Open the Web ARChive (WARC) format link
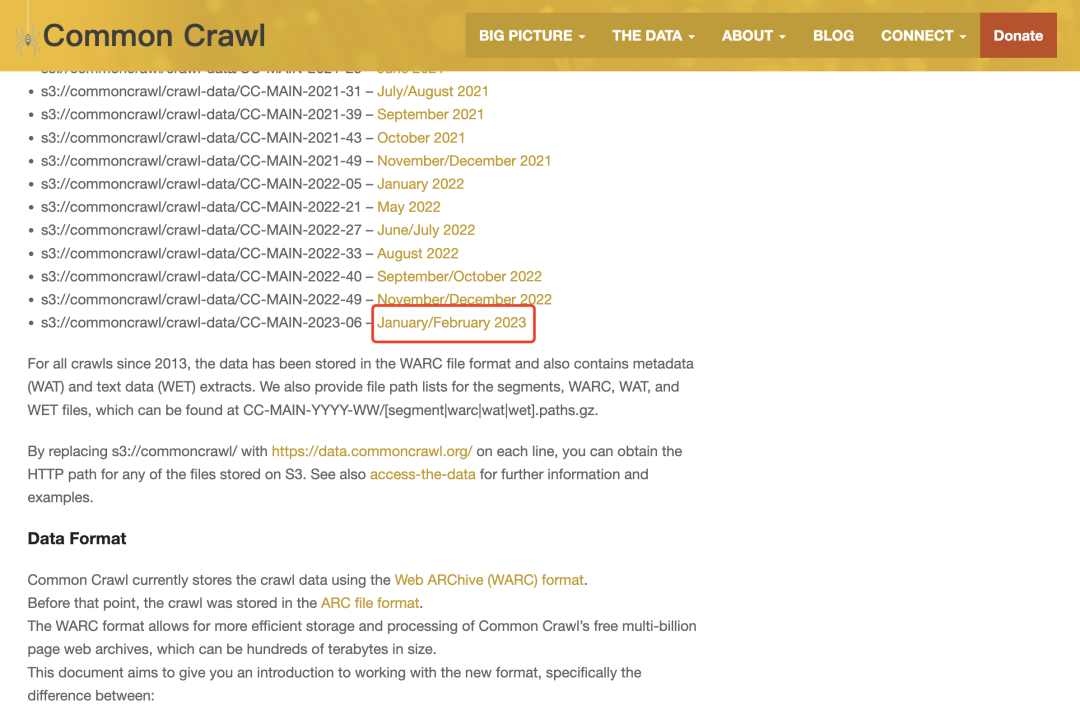Screen dimensions: 1080x719 [489, 581]
